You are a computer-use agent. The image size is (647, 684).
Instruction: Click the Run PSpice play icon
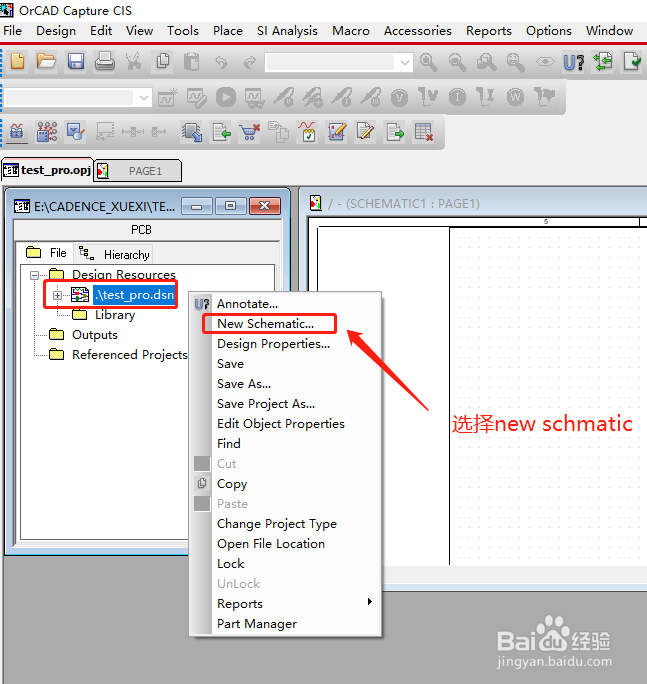(x=226, y=97)
